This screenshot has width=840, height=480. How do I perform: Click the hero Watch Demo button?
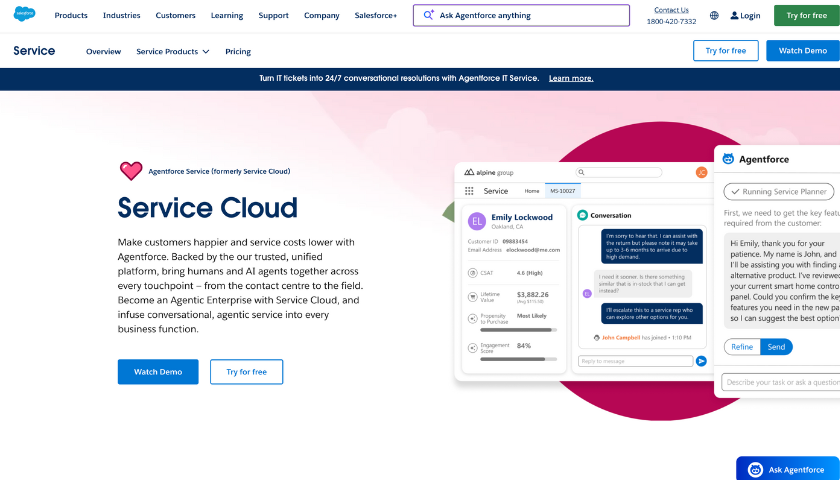pos(158,372)
